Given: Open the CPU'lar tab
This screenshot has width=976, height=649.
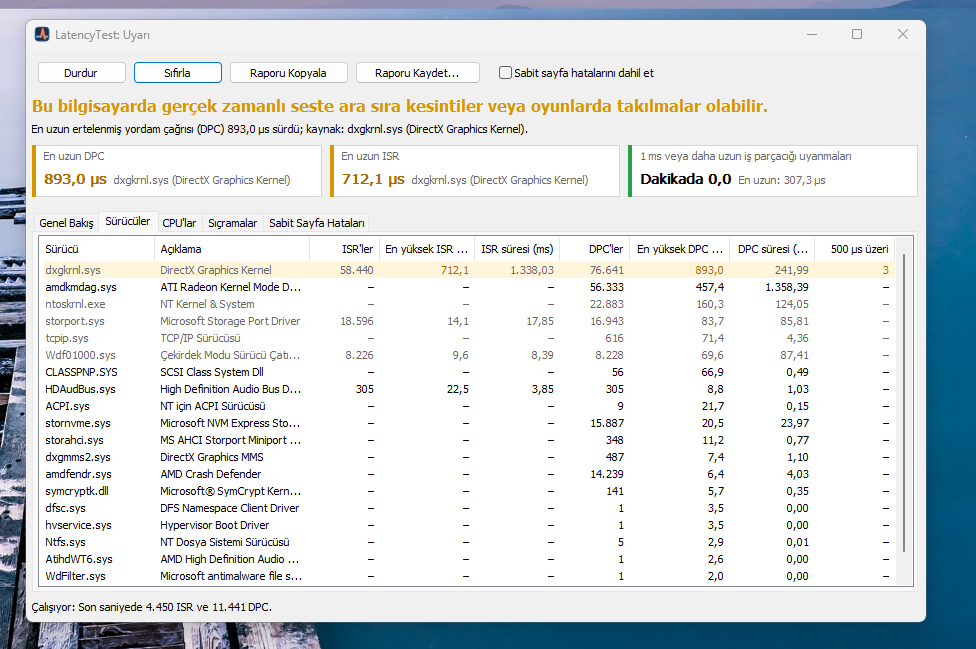Looking at the screenshot, I should [x=179, y=223].
